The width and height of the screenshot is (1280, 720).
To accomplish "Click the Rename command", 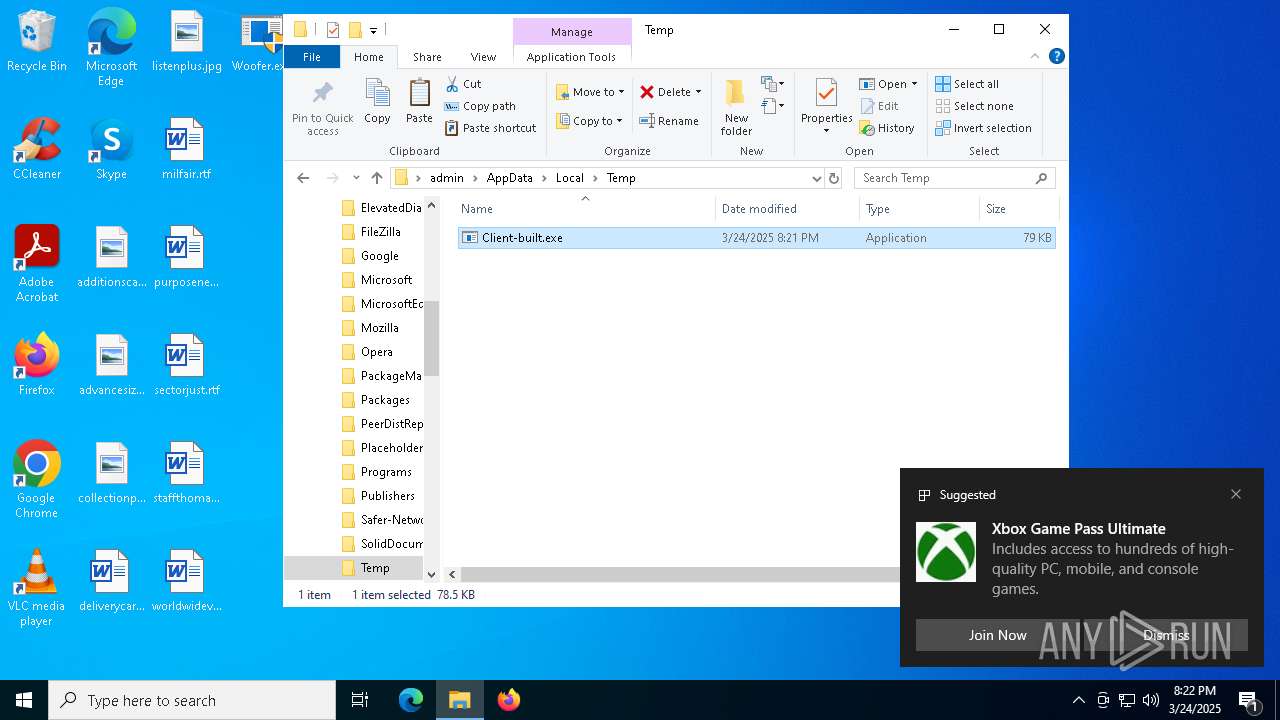I will click(x=669, y=121).
